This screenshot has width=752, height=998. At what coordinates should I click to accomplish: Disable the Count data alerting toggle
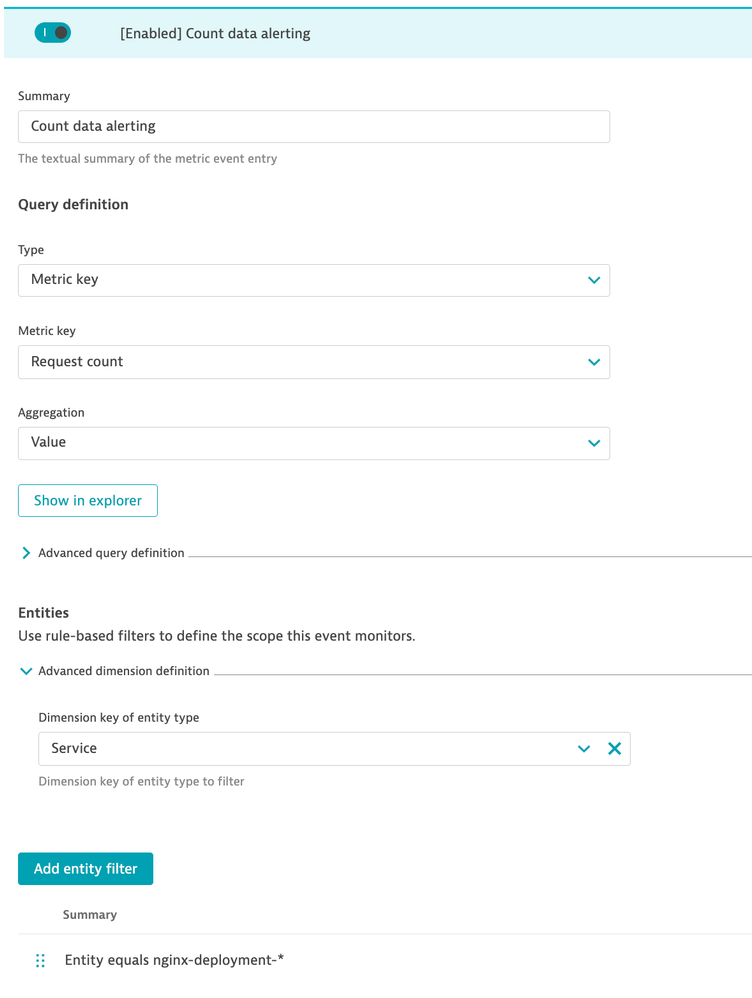pos(52,33)
